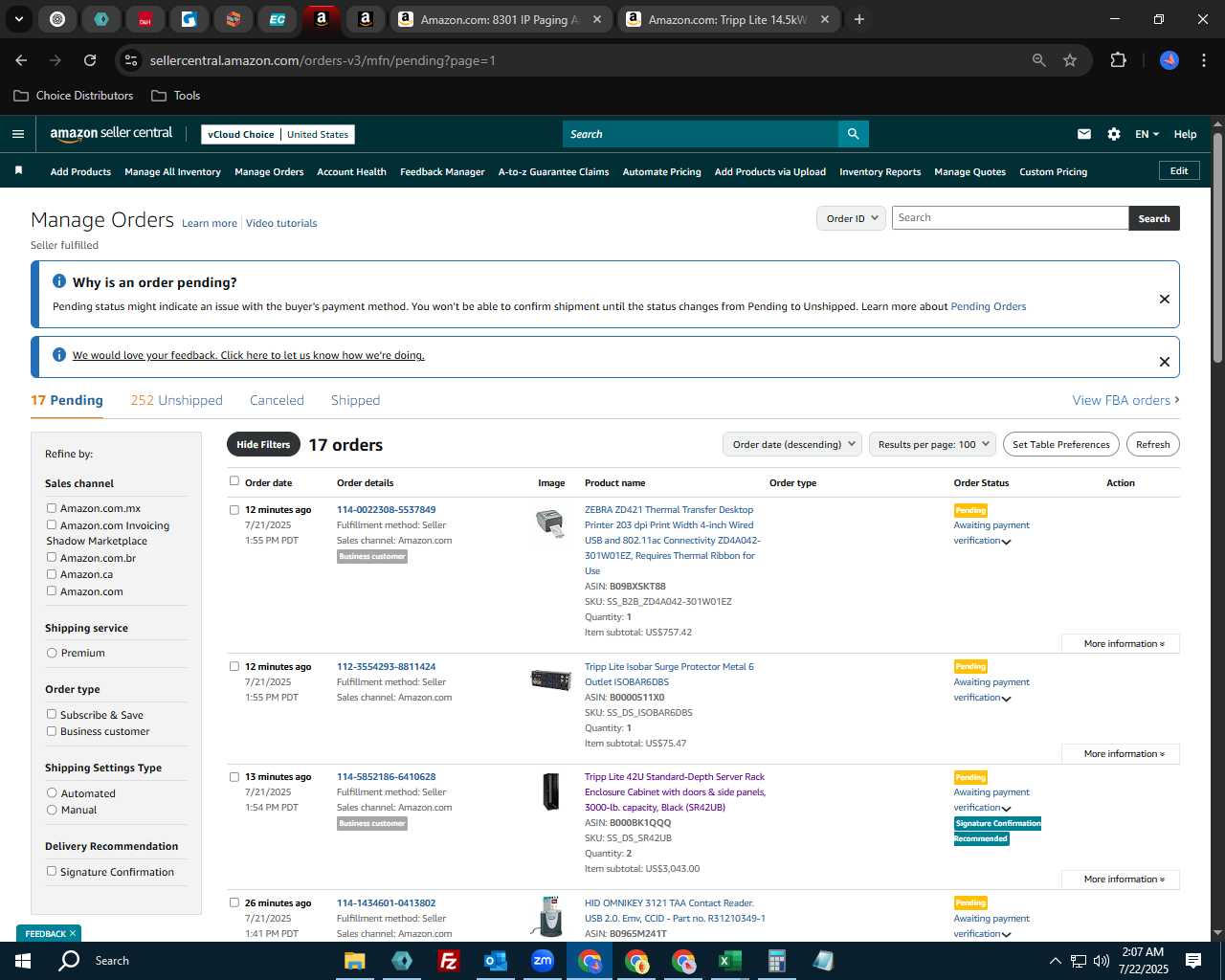Toggle the select-all orders checkbox
The height and width of the screenshot is (980, 1225).
234,481
